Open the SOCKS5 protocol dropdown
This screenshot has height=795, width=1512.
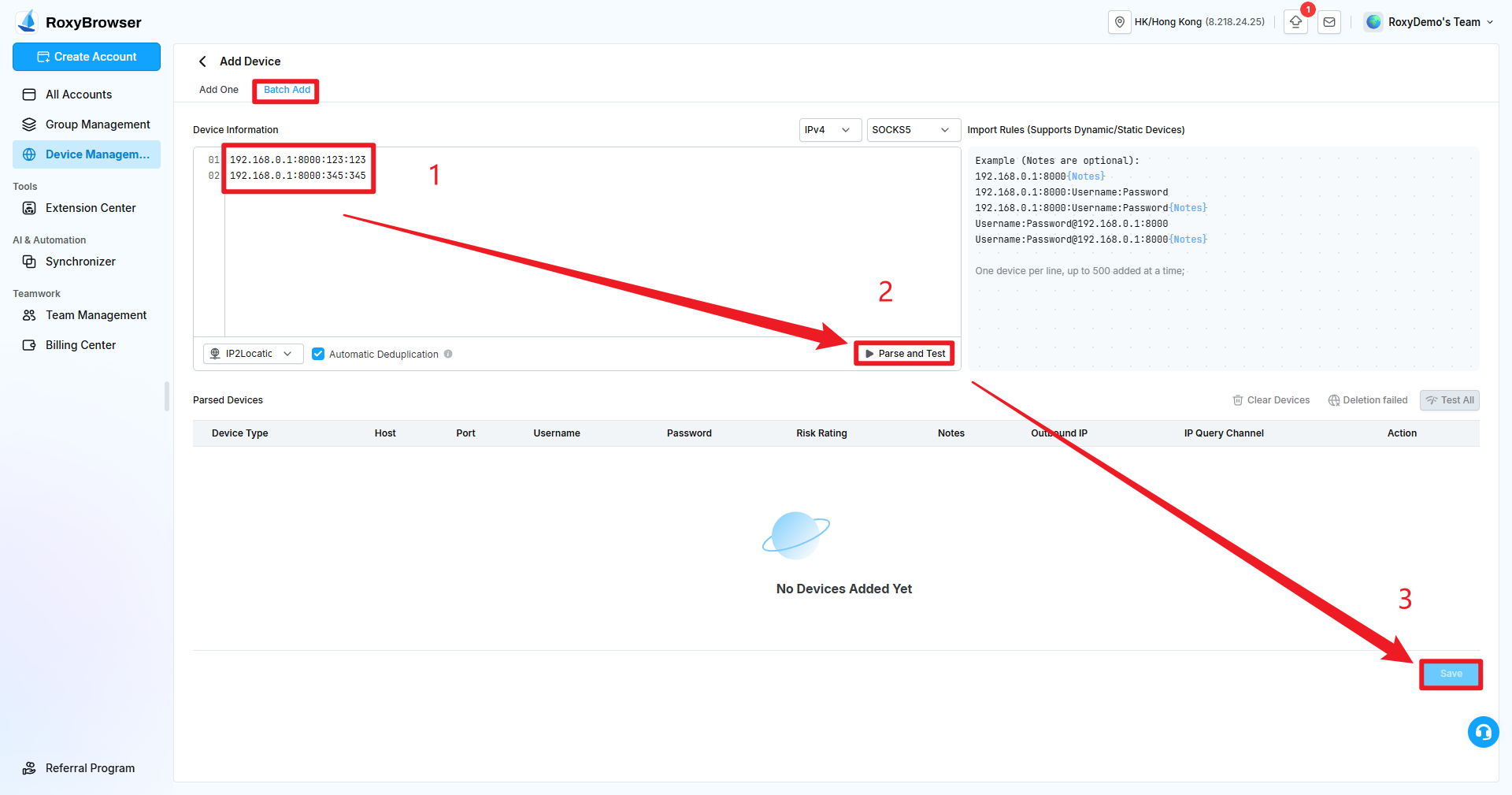coord(913,130)
